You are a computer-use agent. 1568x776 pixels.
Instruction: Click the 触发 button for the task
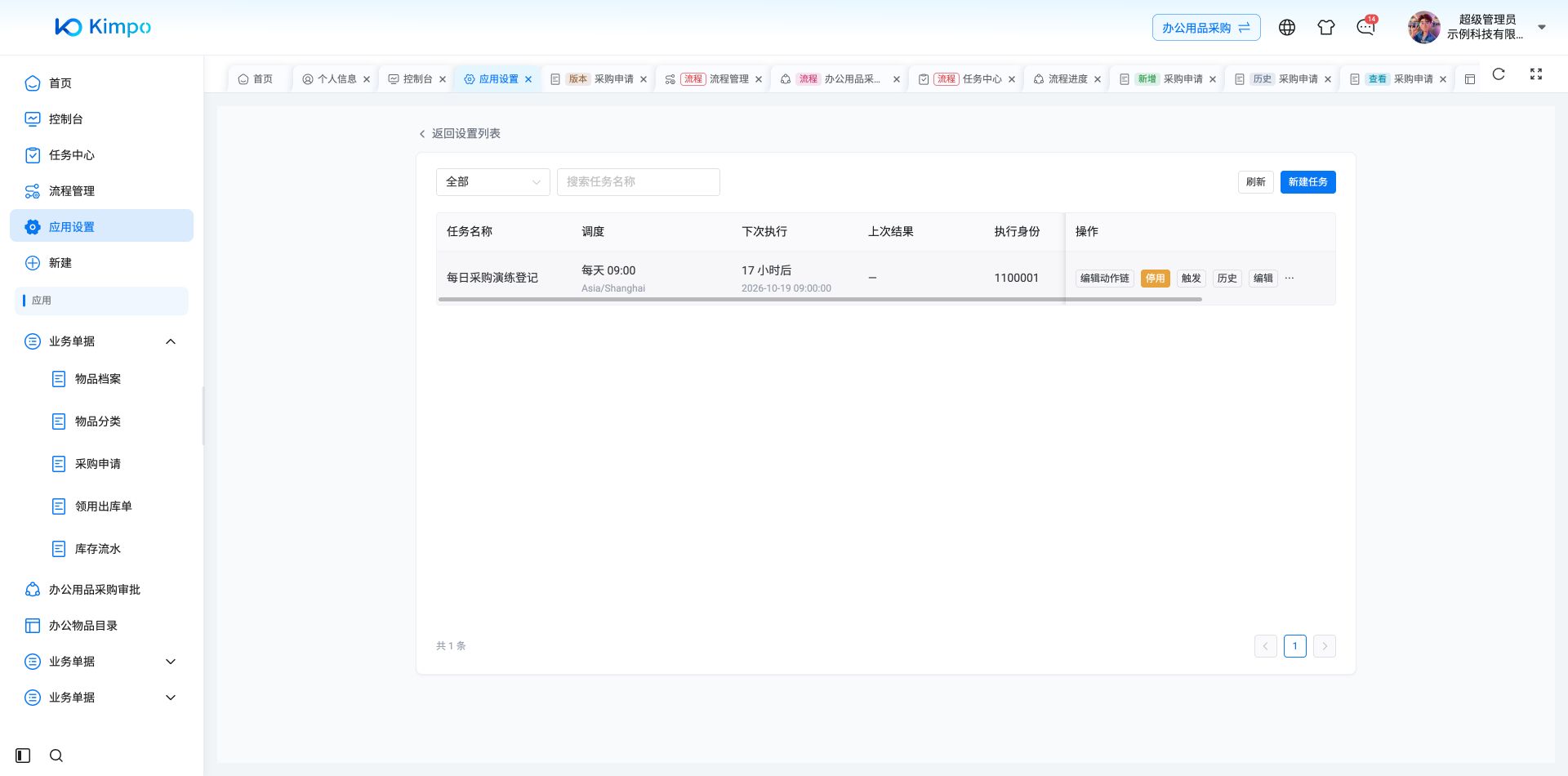click(x=1191, y=279)
